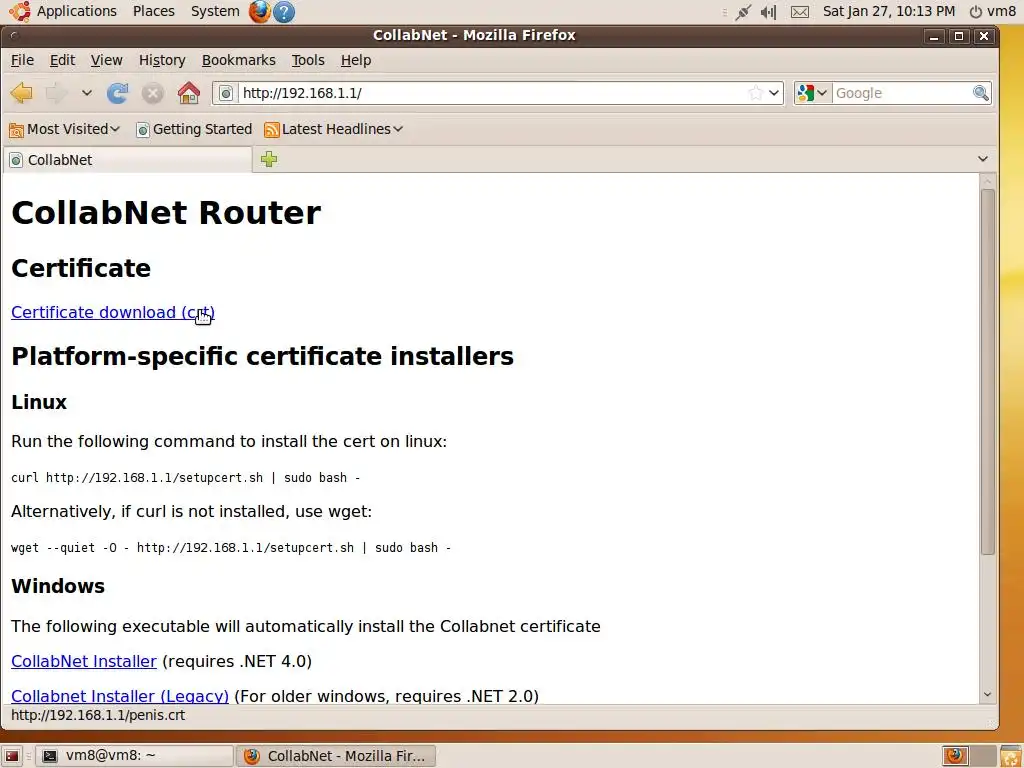The image size is (1024, 768).
Task: Click the Stop loading button
Action: point(153,93)
